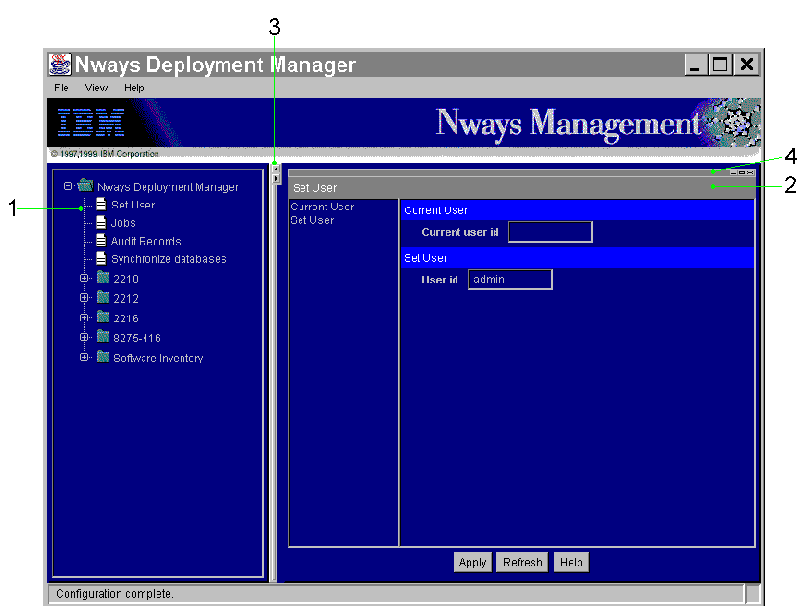Select the 2212 folder icon
The width and height of the screenshot is (800, 606).
point(103,298)
